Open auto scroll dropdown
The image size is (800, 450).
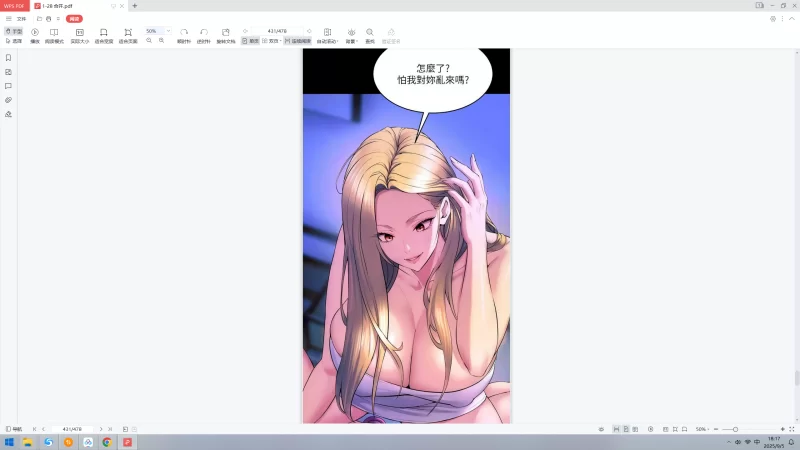(328, 36)
